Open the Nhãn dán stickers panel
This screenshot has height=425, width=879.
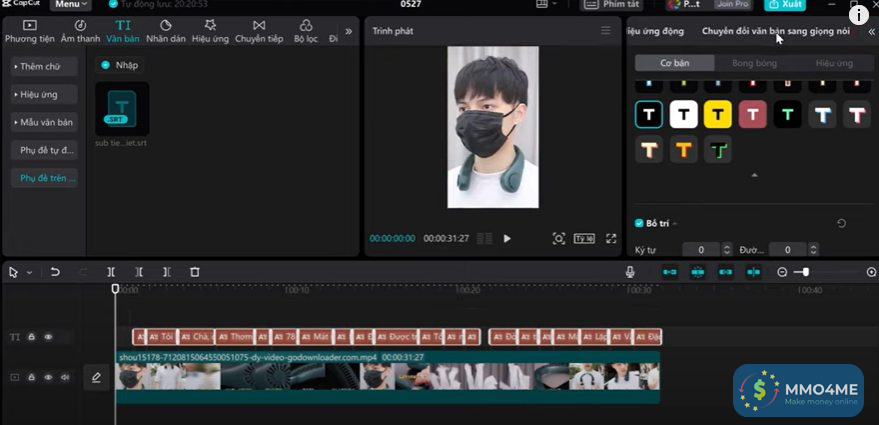coord(165,31)
